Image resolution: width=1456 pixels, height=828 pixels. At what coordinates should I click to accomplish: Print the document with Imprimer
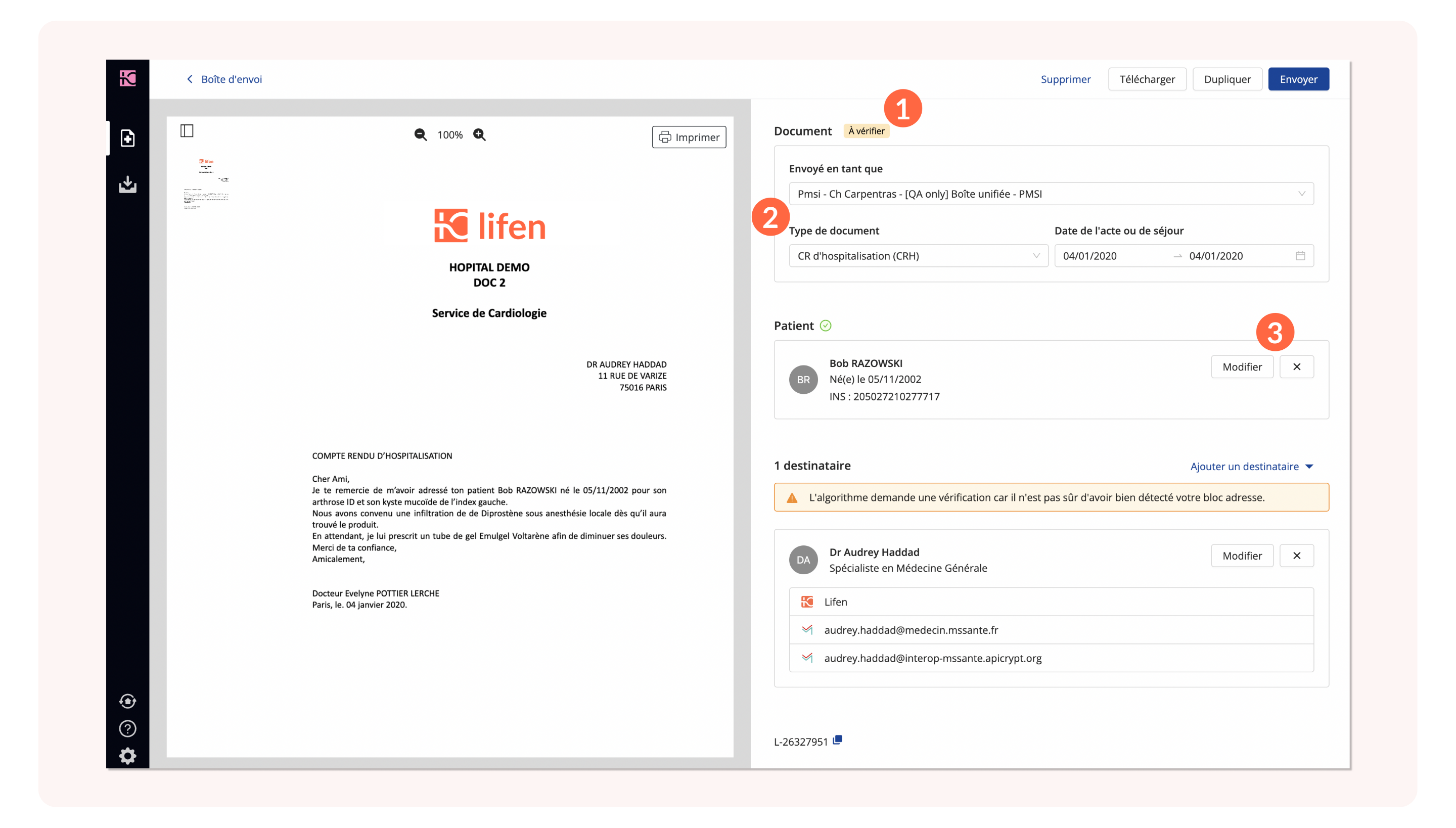pyautogui.click(x=689, y=137)
